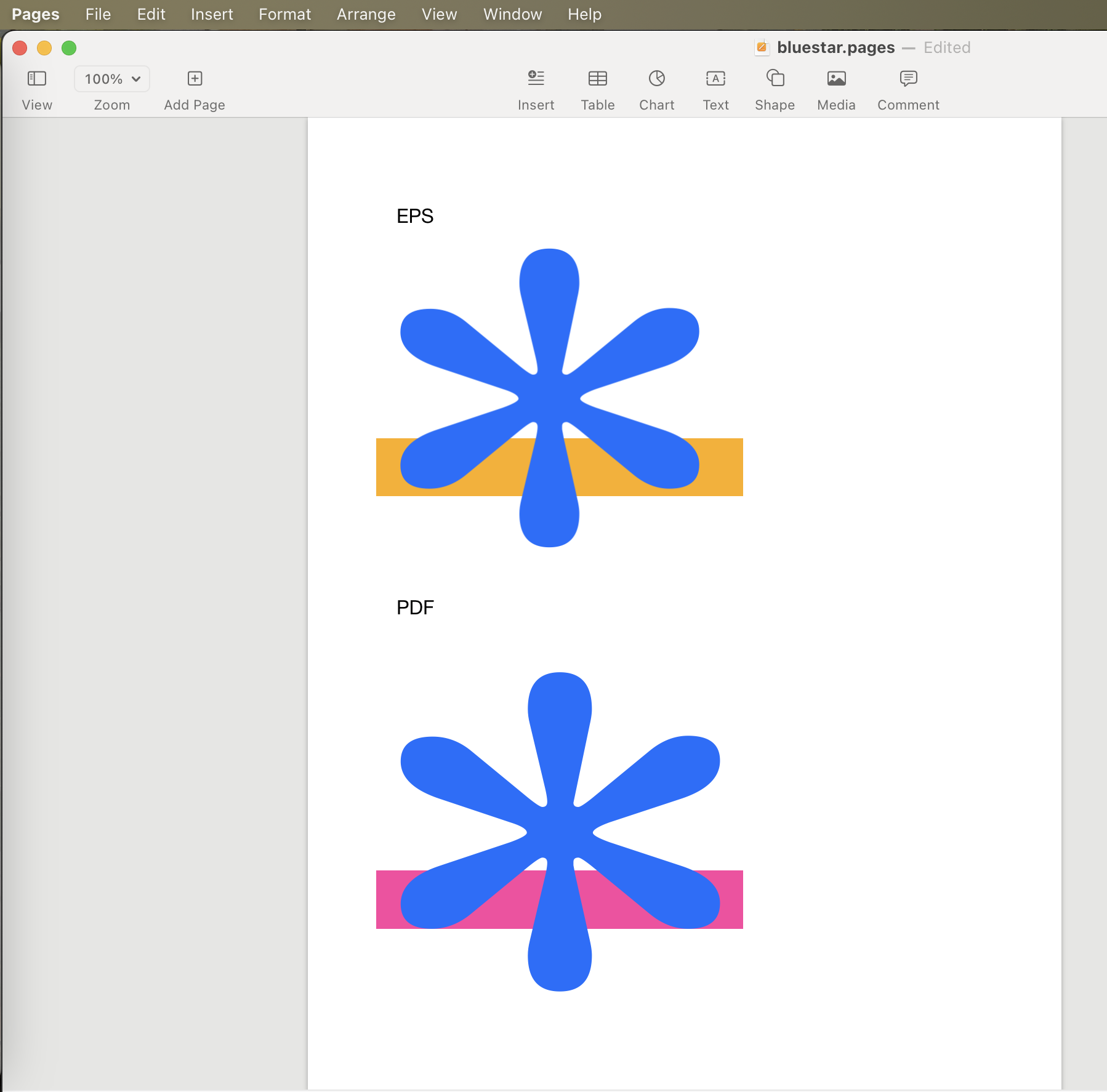Screen dimensions: 1107x1092
Task: Open the Zoom 100% dropdown
Action: 112,79
